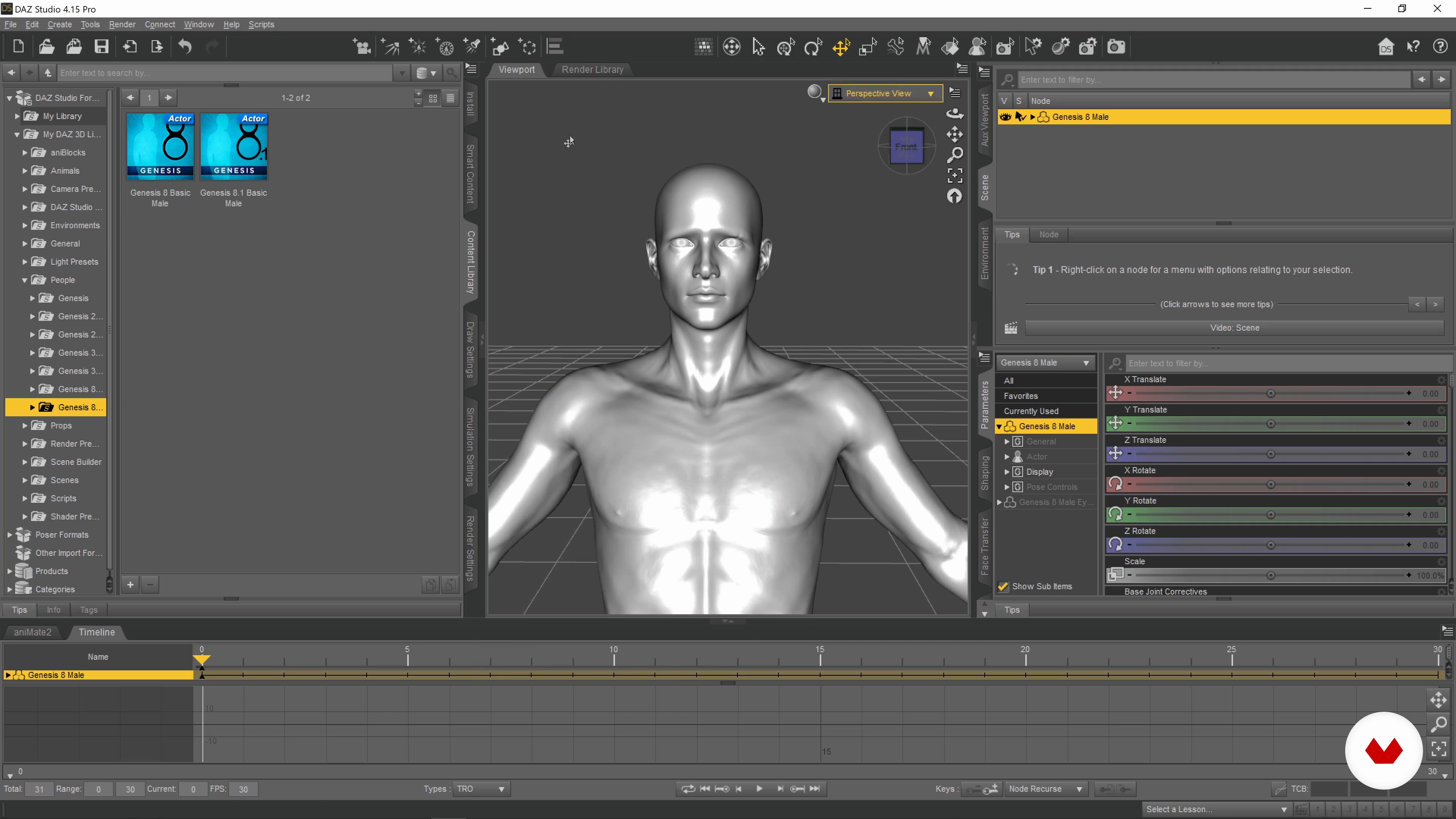The height and width of the screenshot is (819, 1456).
Task: Open the Scripts menu
Action: pyautogui.click(x=261, y=24)
